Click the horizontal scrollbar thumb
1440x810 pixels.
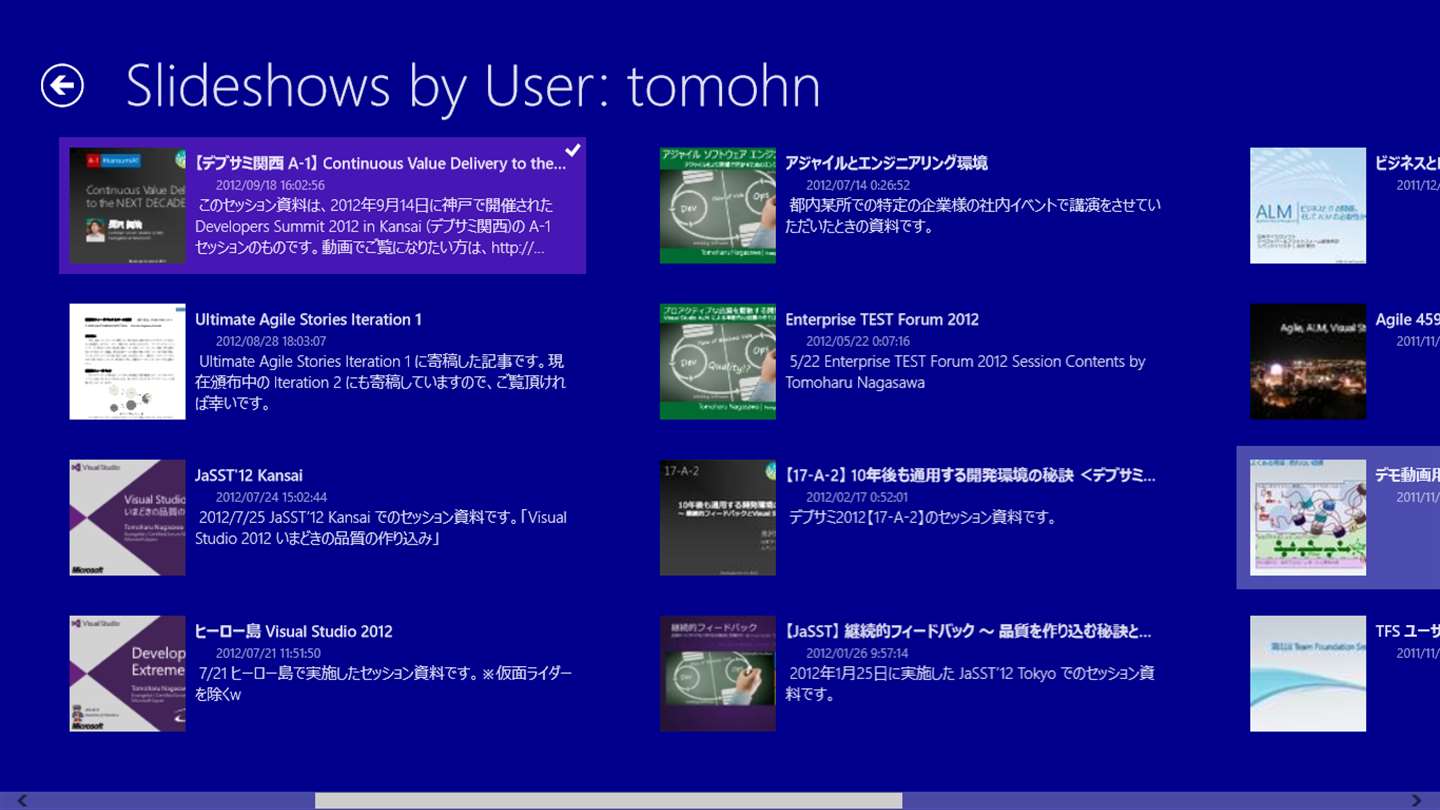608,801
